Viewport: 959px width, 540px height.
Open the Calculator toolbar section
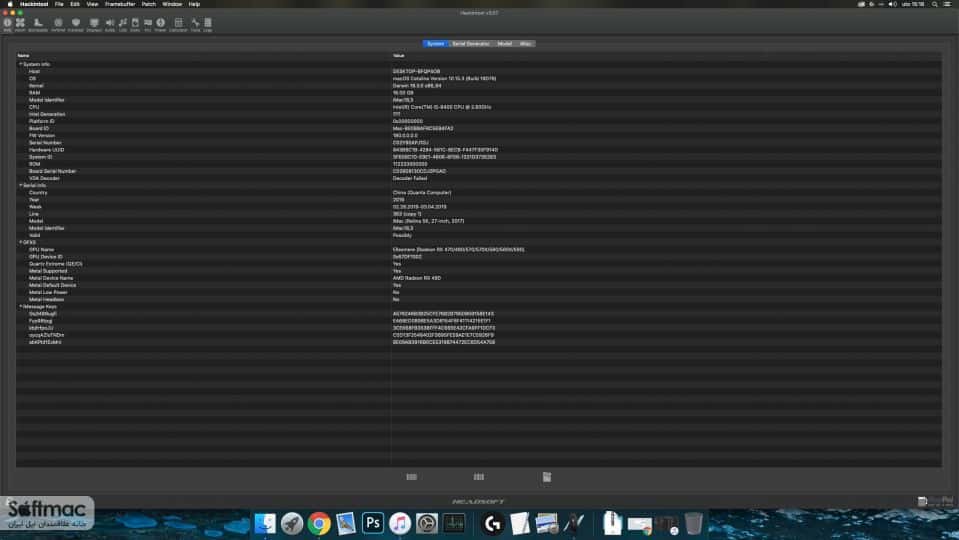[x=178, y=24]
